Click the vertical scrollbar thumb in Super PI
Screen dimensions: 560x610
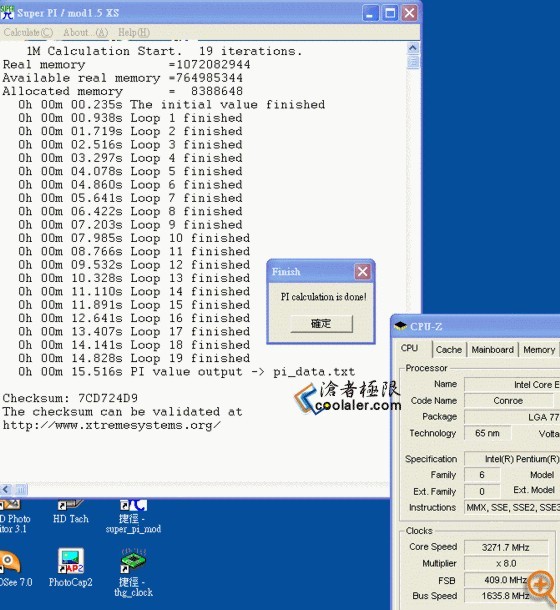(x=413, y=61)
